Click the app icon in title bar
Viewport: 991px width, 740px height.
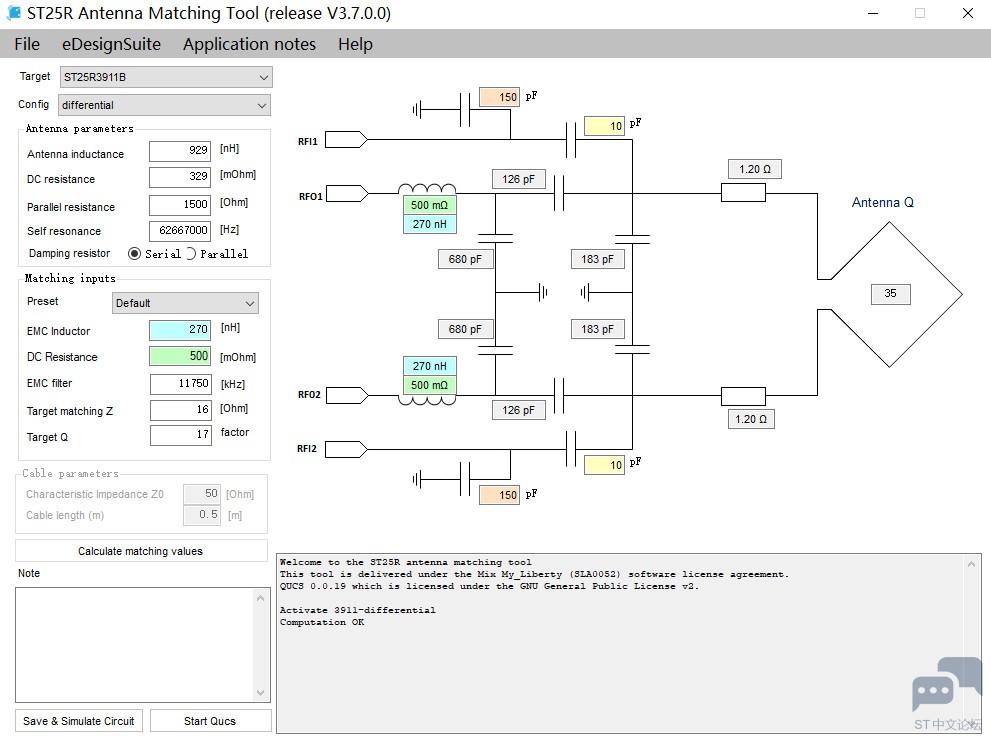point(14,13)
